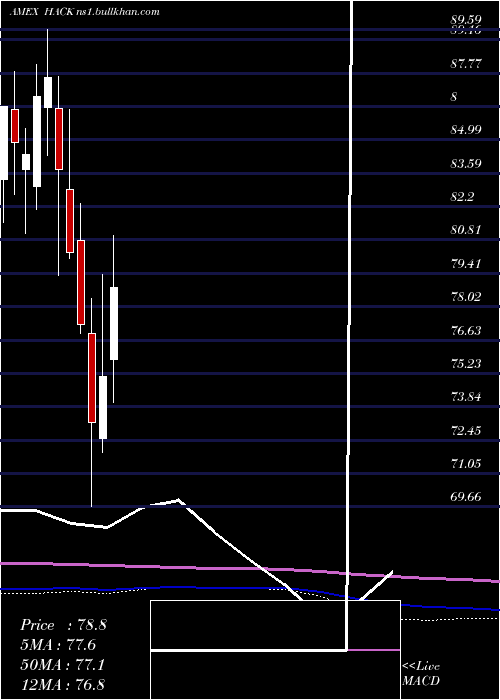Click the 71.05 price axis label
This screenshot has height=700, width=500.
pos(465,463)
